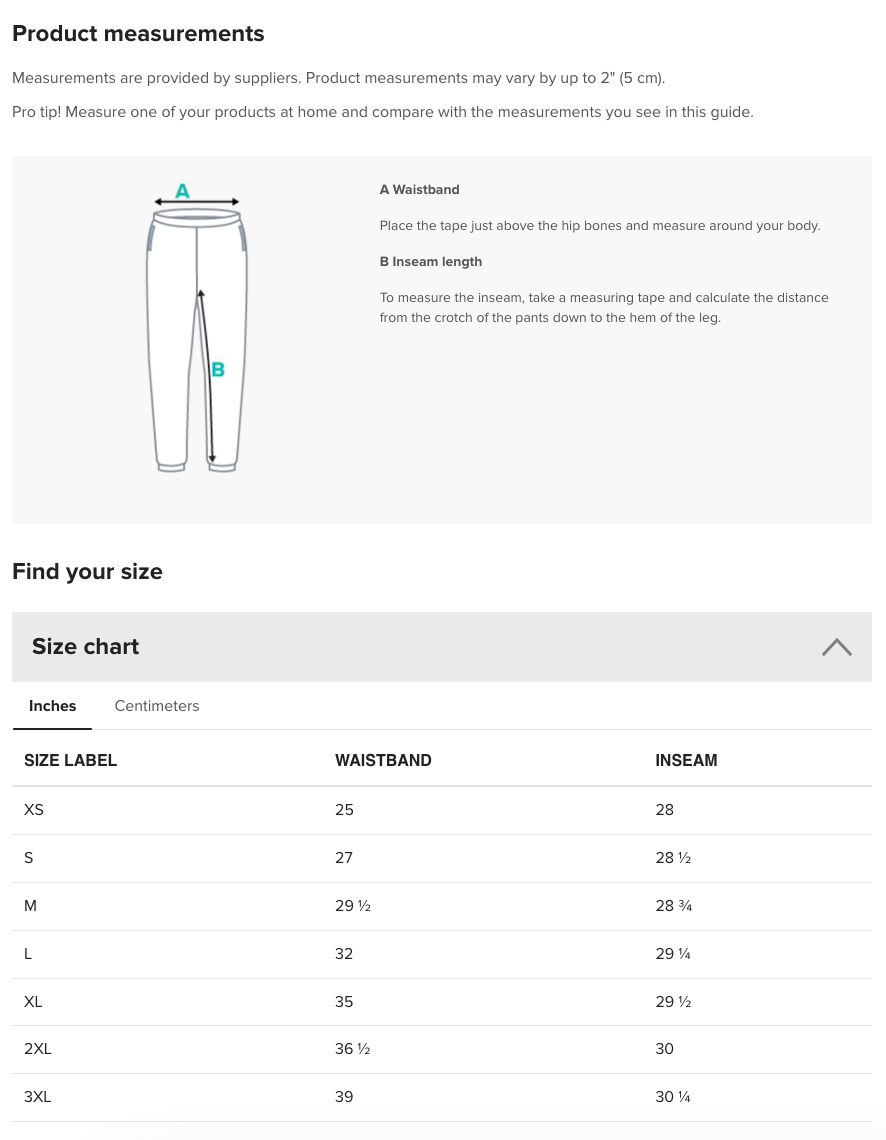The image size is (886, 1140).
Task: Click the SIZE LABEL column header
Action: pos(70,760)
